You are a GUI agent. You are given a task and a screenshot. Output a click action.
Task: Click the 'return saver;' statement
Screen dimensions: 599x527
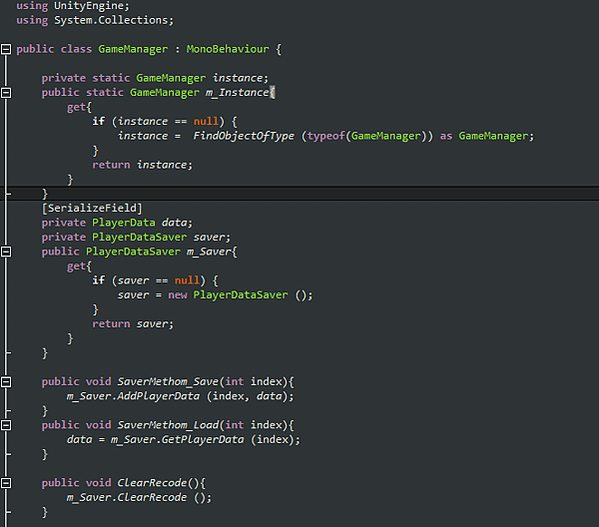point(133,324)
